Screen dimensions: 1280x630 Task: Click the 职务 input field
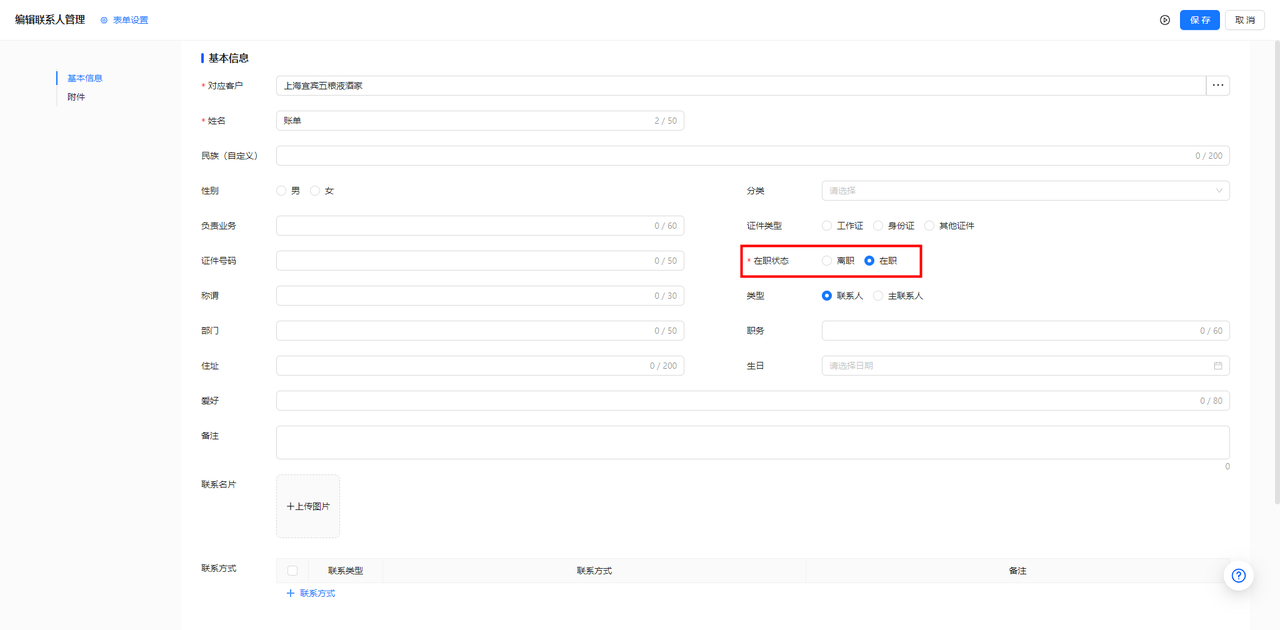[1026, 331]
